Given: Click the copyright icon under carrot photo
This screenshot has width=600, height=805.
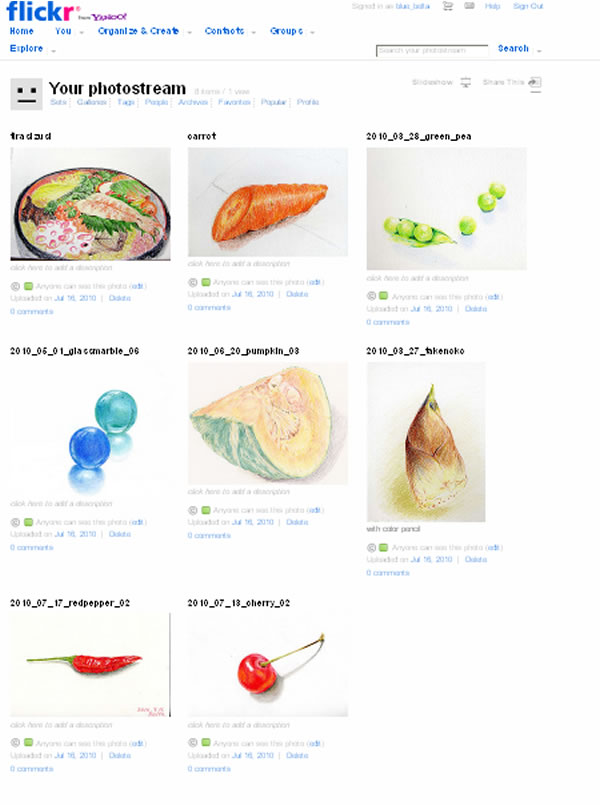Looking at the screenshot, I should [193, 282].
